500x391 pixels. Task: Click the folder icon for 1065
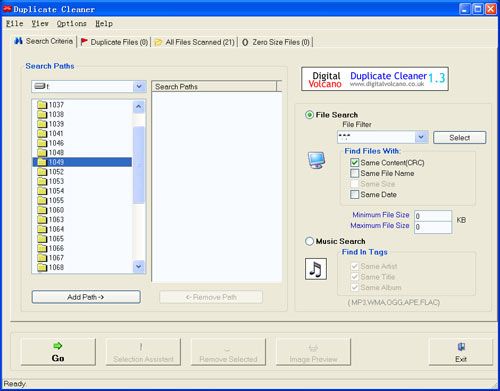(42, 239)
